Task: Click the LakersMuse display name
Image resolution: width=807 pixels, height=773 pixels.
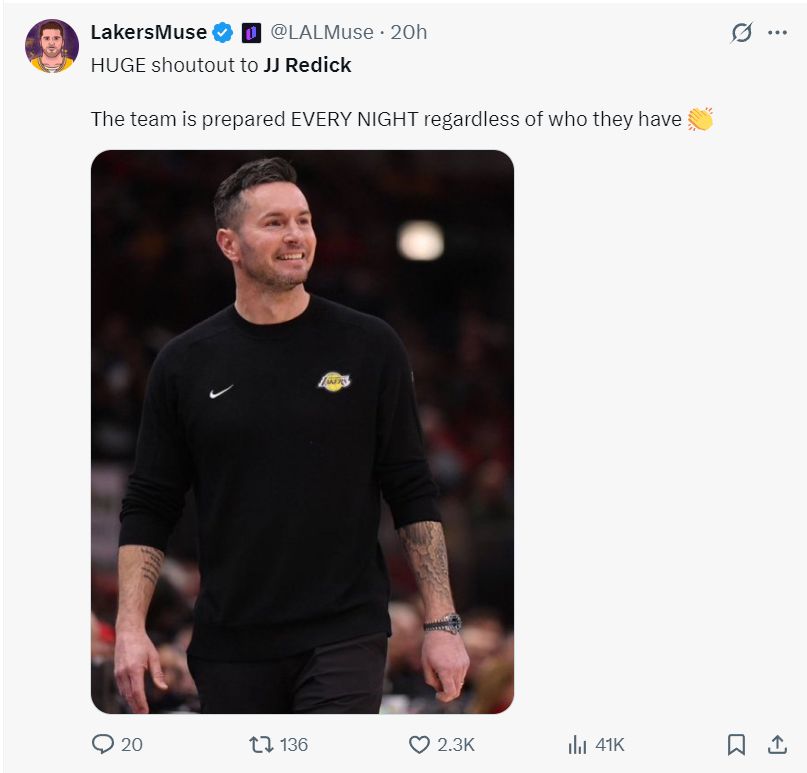Action: point(148,32)
